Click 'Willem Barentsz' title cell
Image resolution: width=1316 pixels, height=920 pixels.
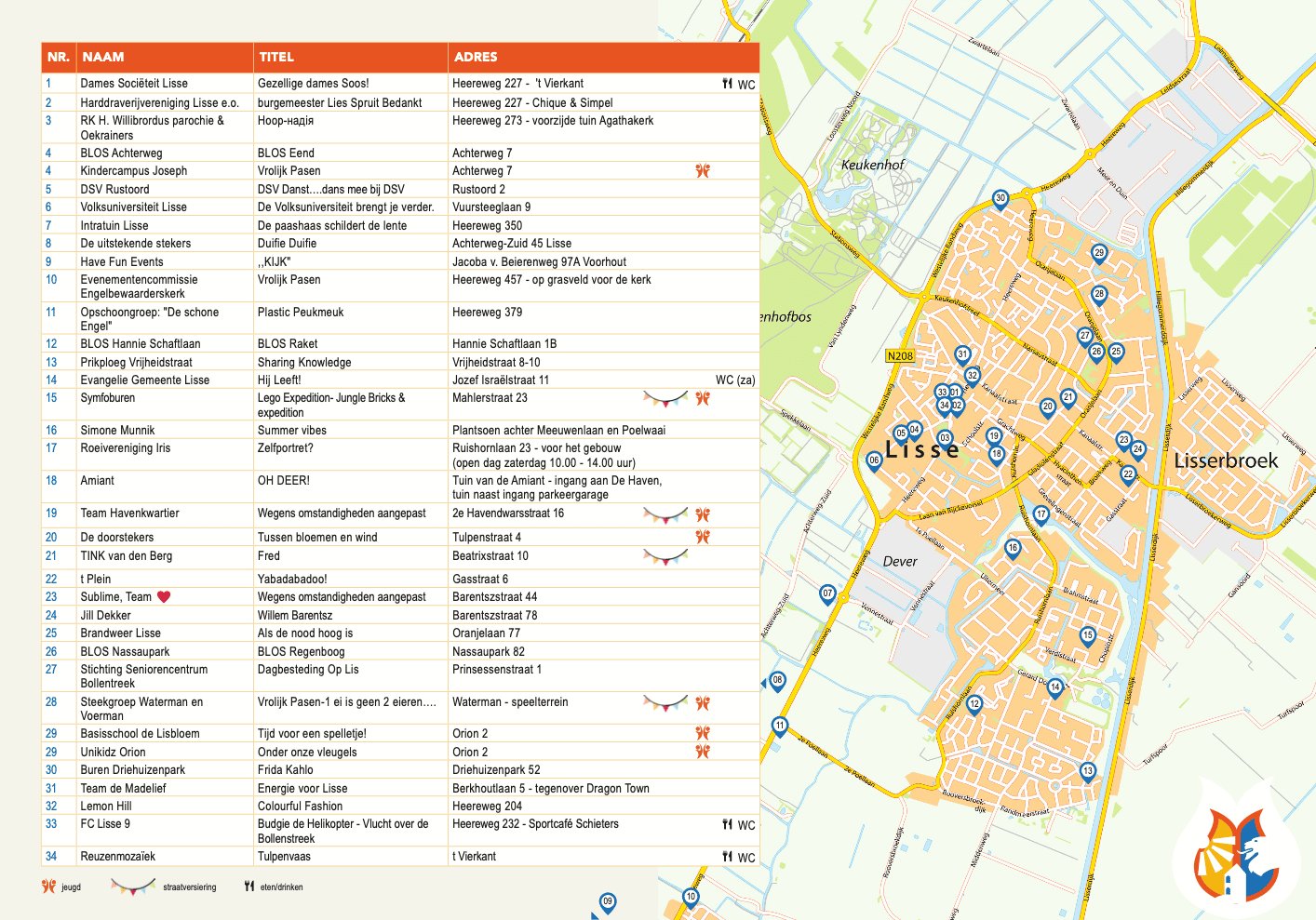pos(295,616)
